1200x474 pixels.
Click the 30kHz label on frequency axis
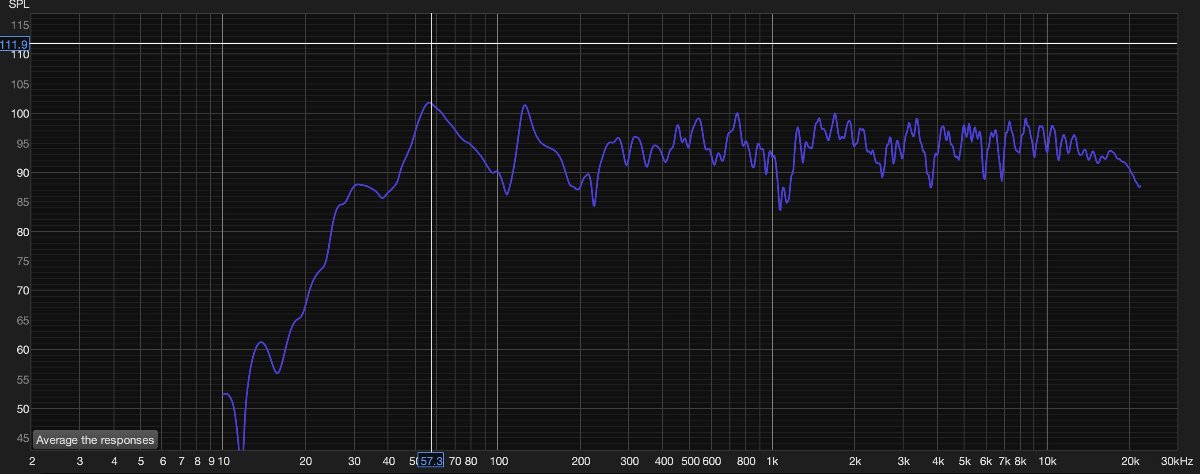pos(1177,462)
